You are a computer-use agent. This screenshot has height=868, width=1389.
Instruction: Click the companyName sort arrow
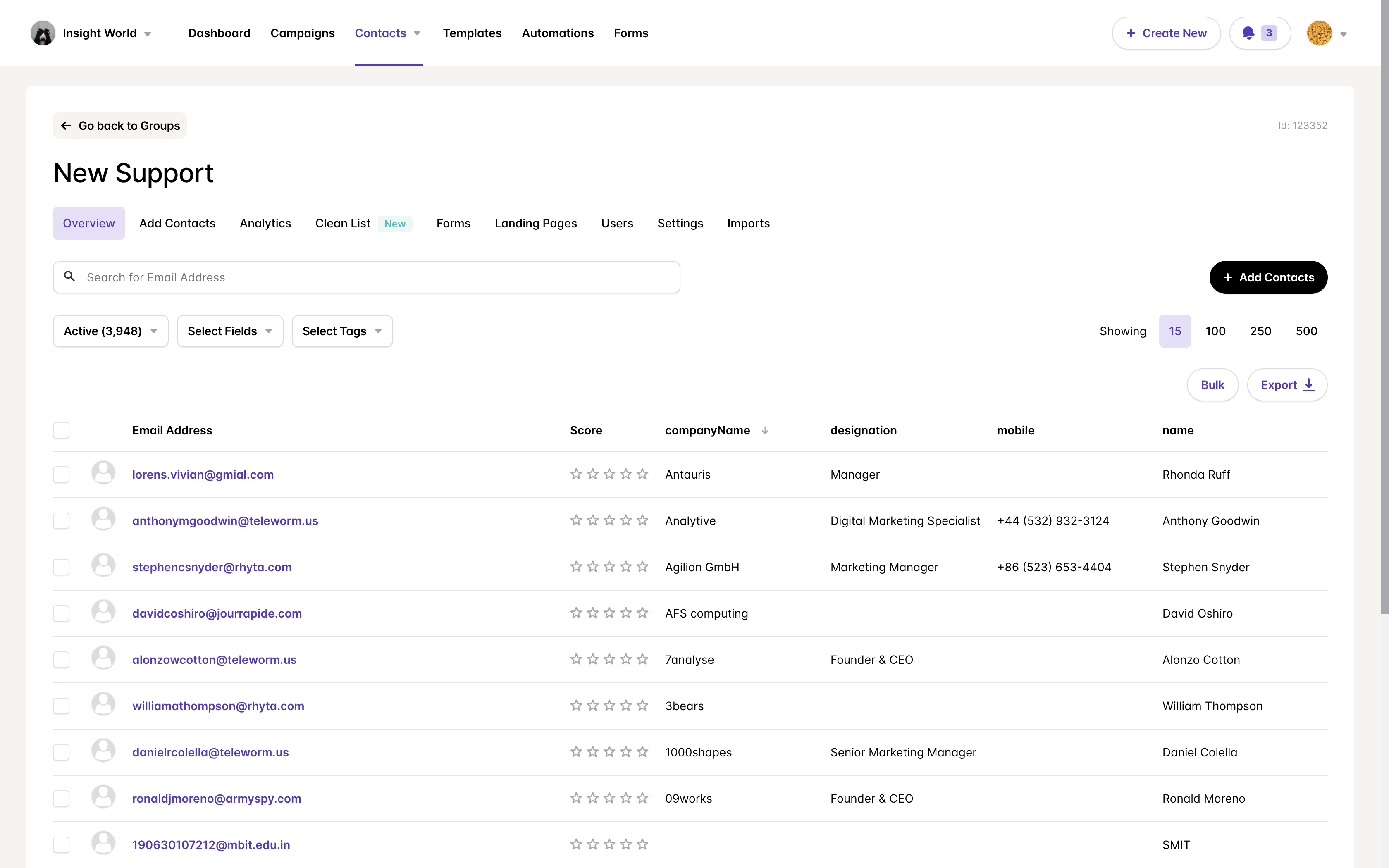pos(765,431)
